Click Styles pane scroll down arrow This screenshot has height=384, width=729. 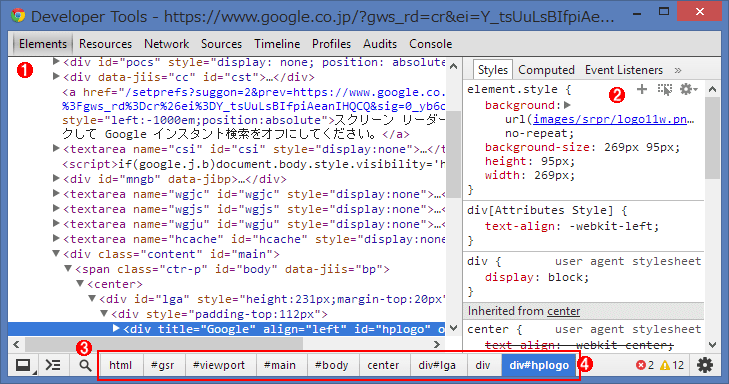pyautogui.click(x=713, y=344)
